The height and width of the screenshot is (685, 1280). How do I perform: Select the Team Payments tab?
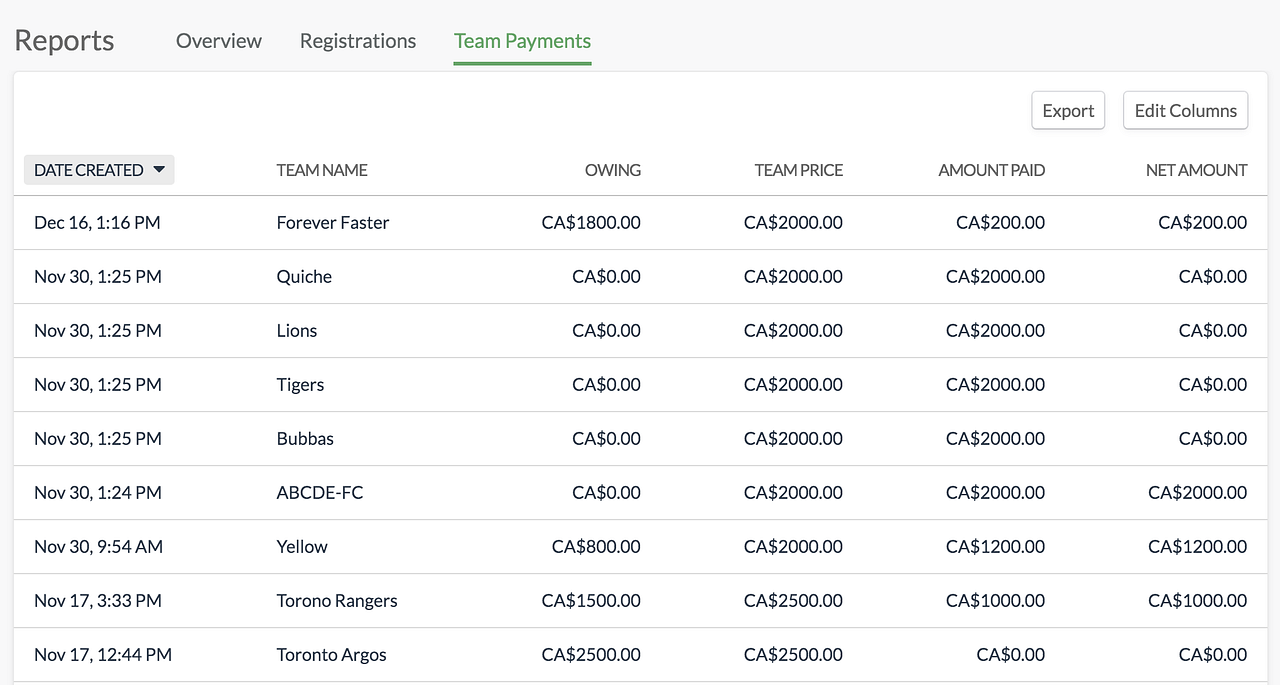coord(522,41)
